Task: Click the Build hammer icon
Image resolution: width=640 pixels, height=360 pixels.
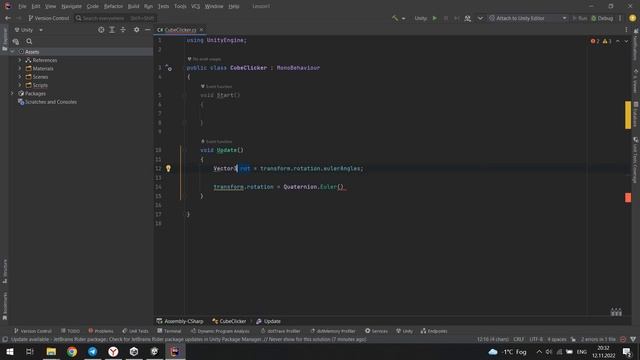Action: click(395, 18)
